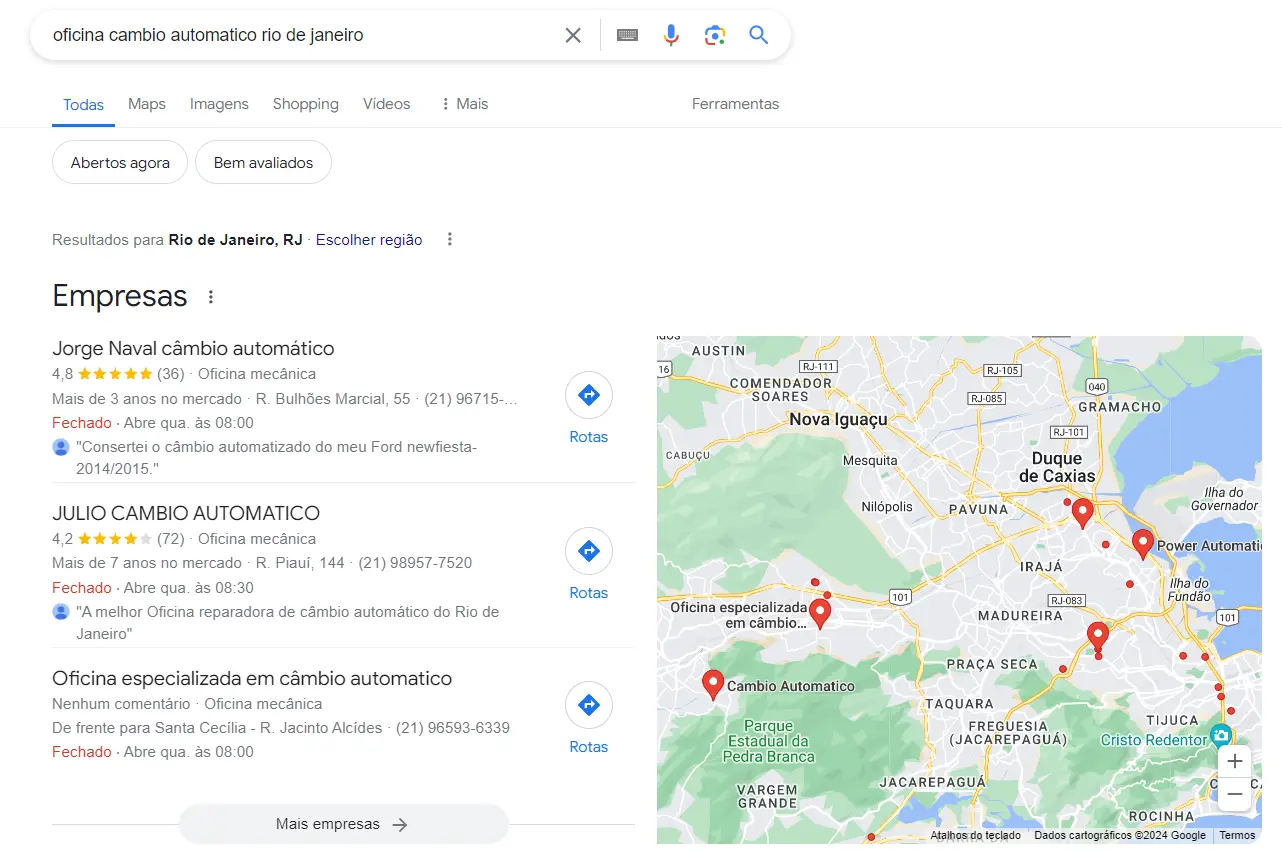Toggle the Bem avaliados filter
The width and height of the screenshot is (1282, 857).
(263, 163)
